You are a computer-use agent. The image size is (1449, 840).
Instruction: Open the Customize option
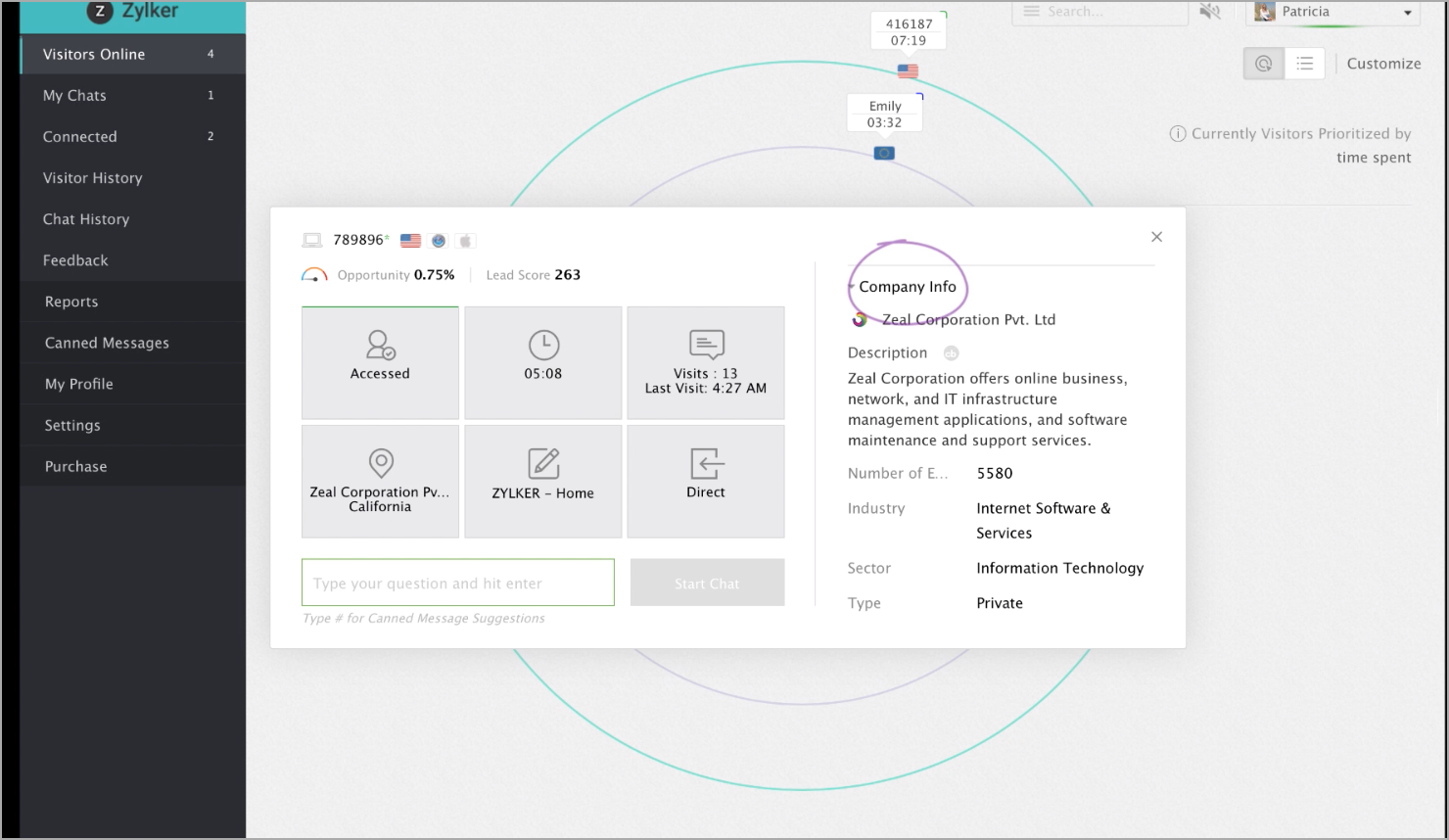[1383, 64]
